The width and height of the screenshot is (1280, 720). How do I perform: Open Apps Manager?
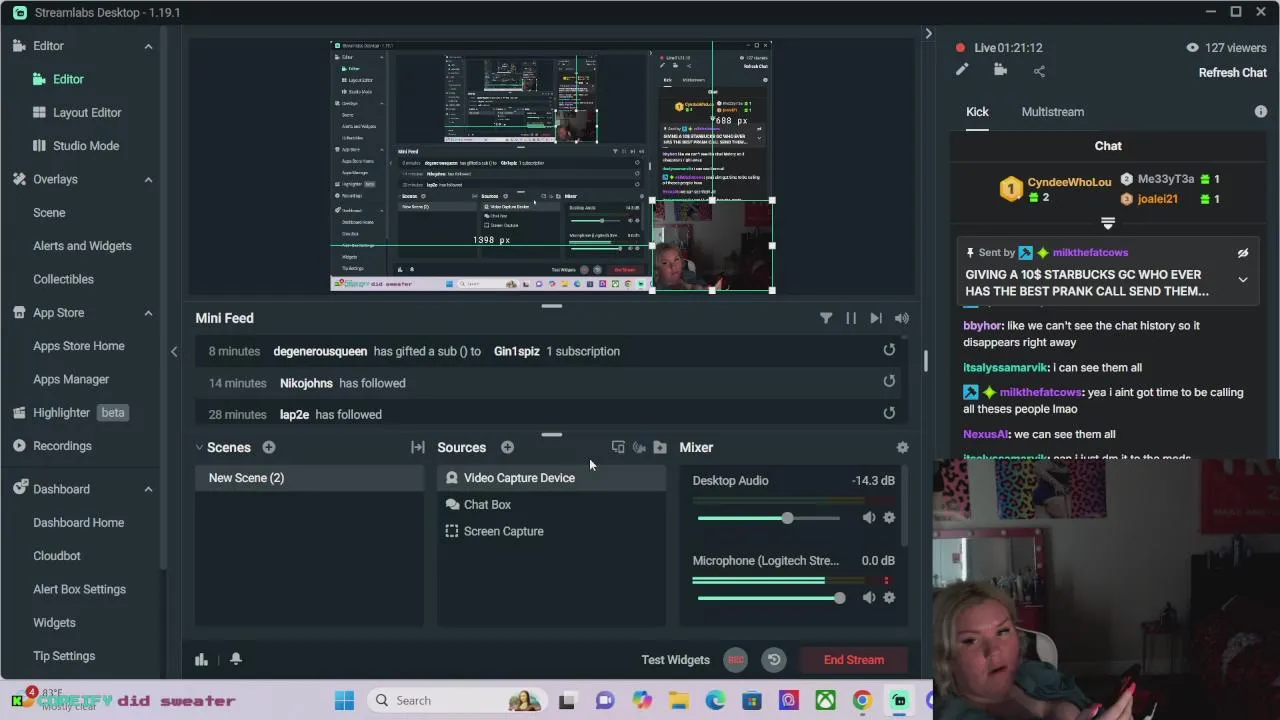click(71, 379)
